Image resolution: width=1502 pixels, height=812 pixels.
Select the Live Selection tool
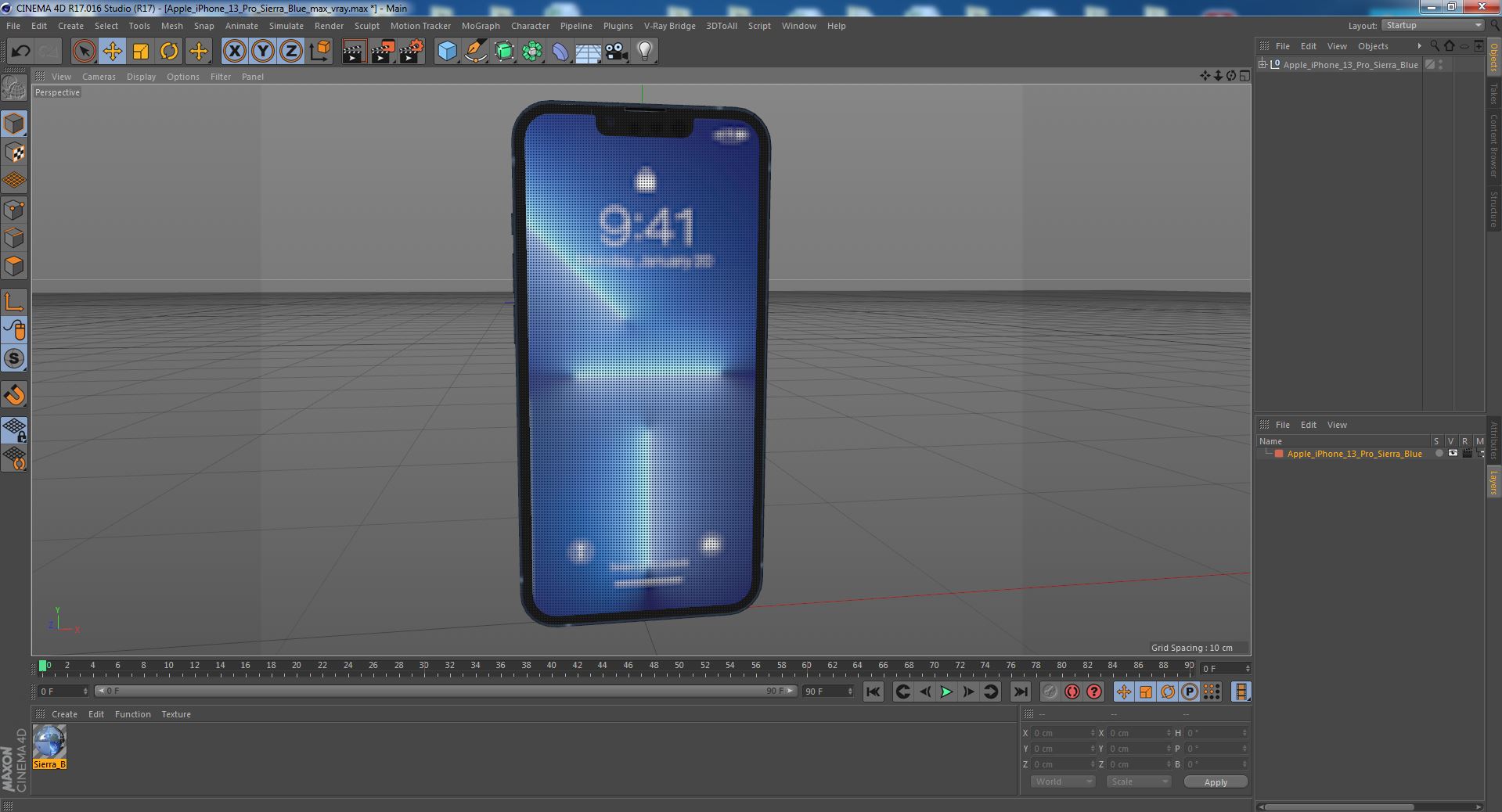(84, 52)
